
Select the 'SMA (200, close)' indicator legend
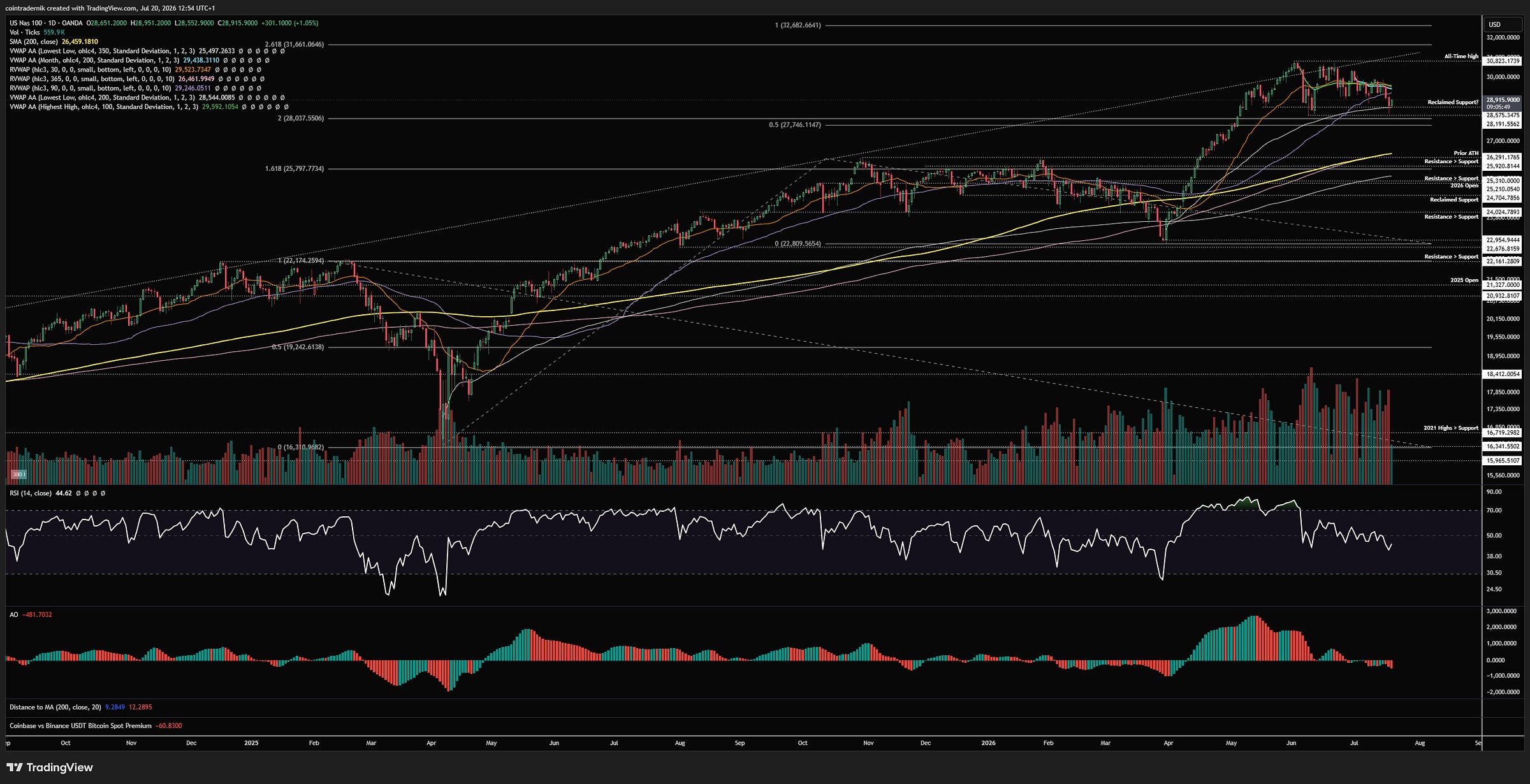click(54, 41)
